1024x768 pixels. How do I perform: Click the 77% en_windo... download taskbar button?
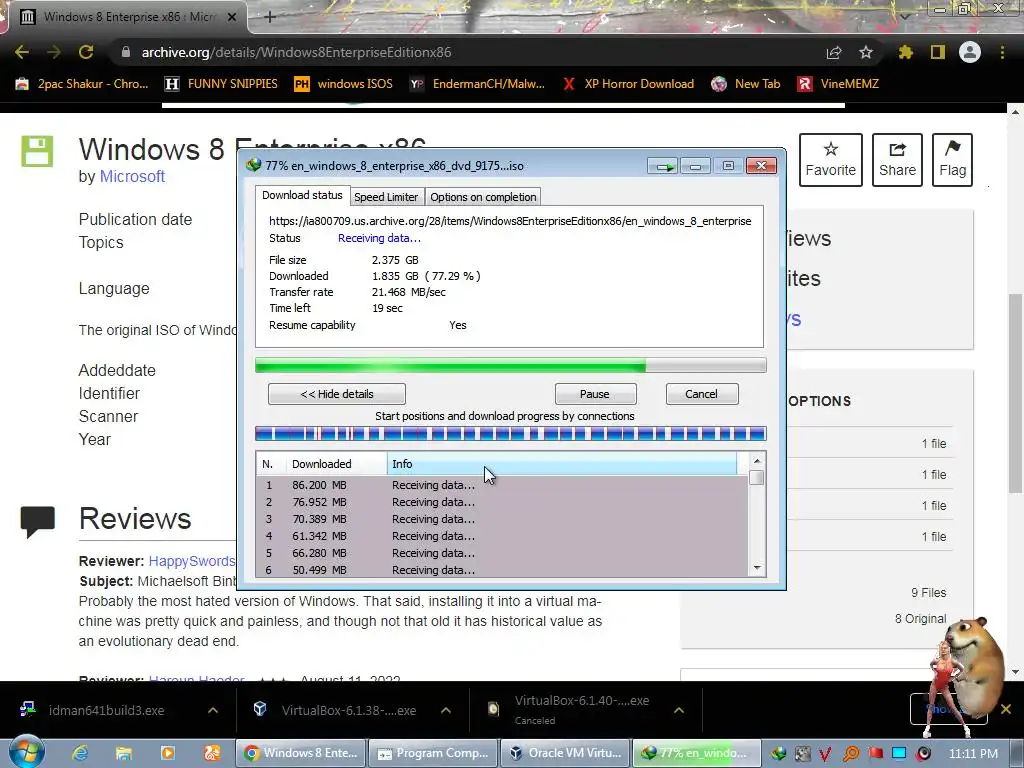pos(697,753)
